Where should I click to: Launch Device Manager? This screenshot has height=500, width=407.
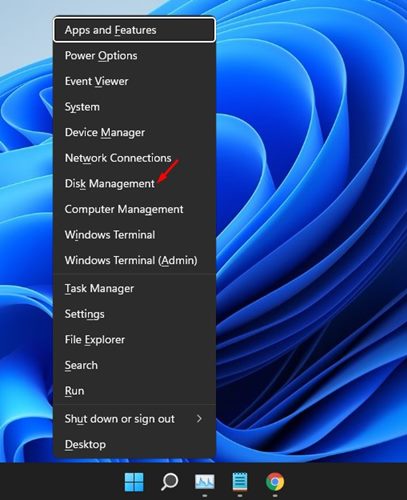click(x=134, y=133)
